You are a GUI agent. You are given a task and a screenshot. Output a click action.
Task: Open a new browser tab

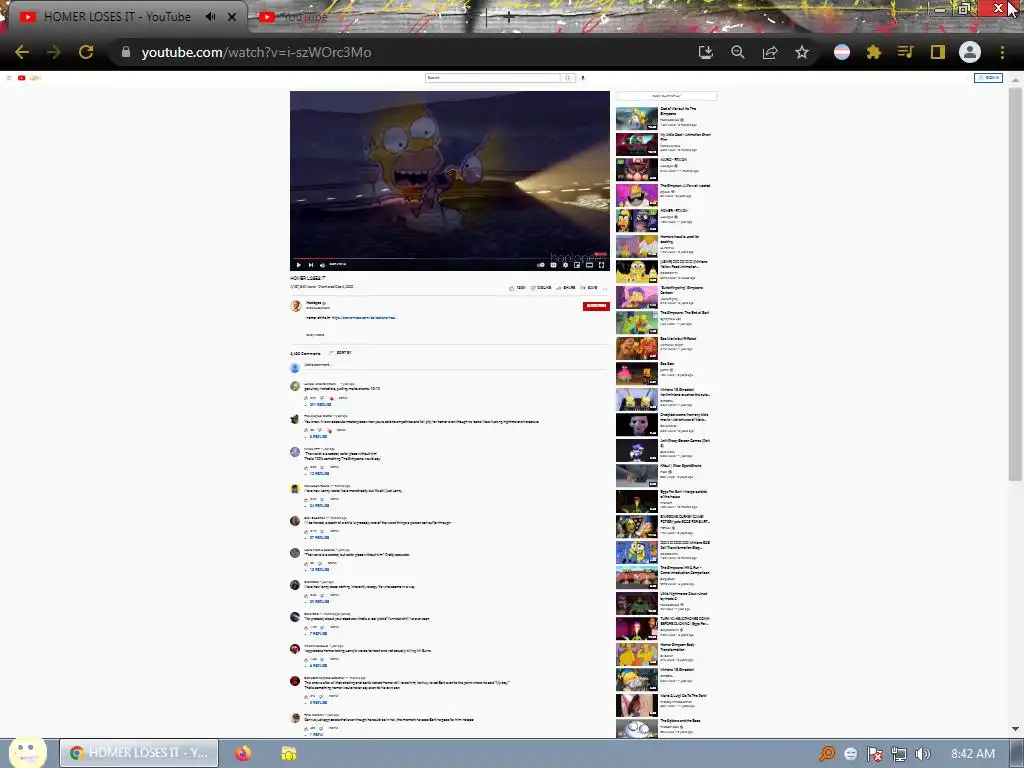click(x=509, y=18)
